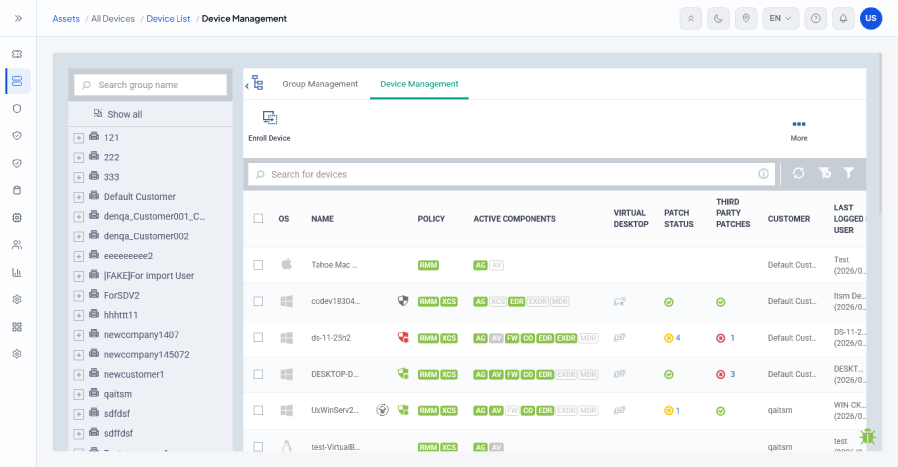The image size is (898, 467).
Task: Open notifications bell icon
Action: pyautogui.click(x=843, y=18)
